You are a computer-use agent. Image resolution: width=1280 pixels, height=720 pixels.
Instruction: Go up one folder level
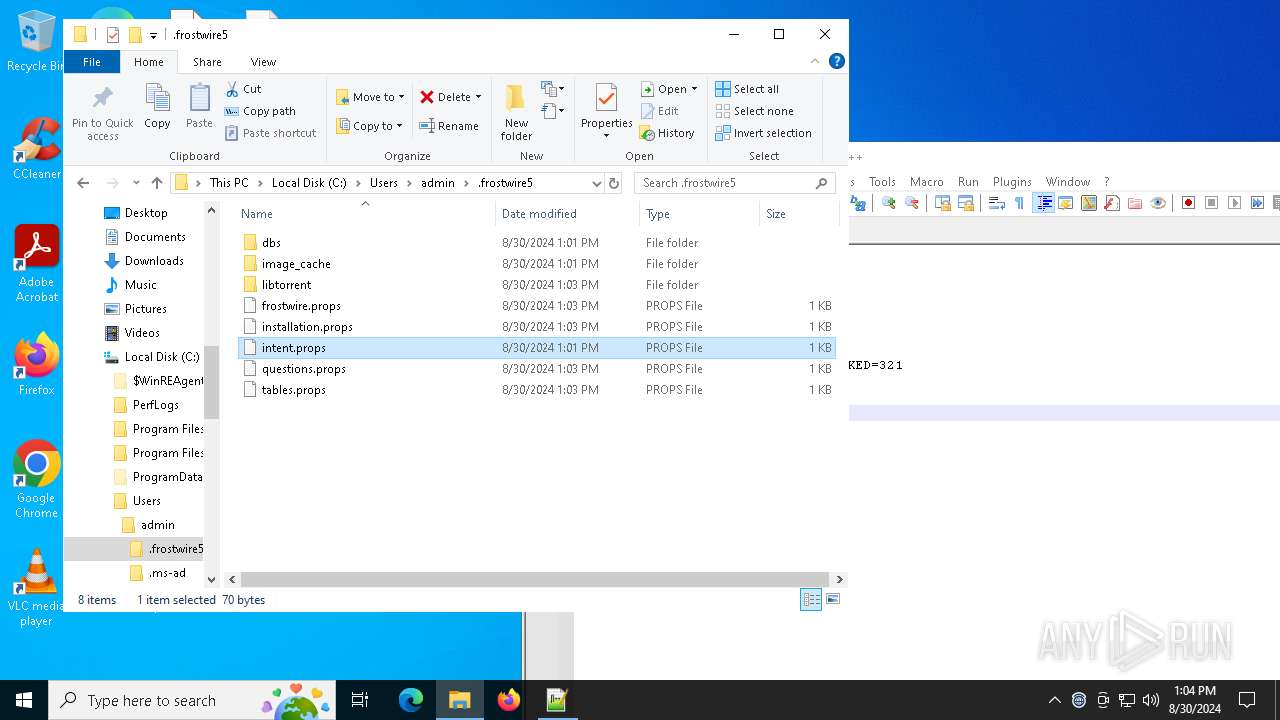click(157, 183)
